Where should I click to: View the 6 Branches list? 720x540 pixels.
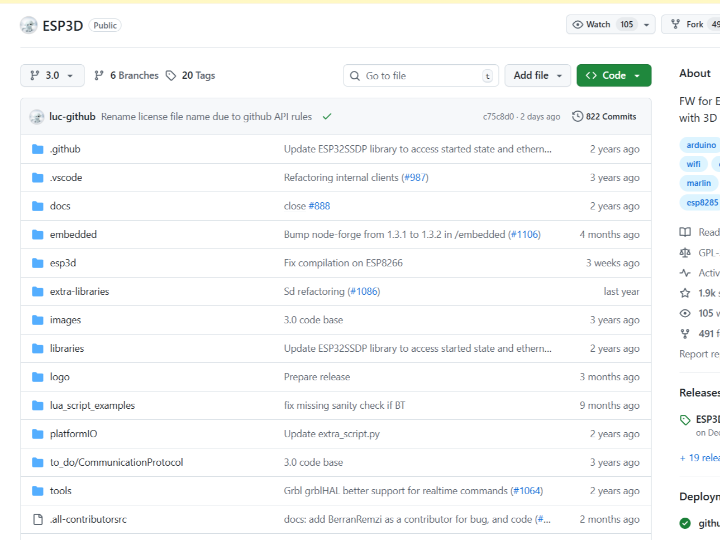(x=126, y=76)
